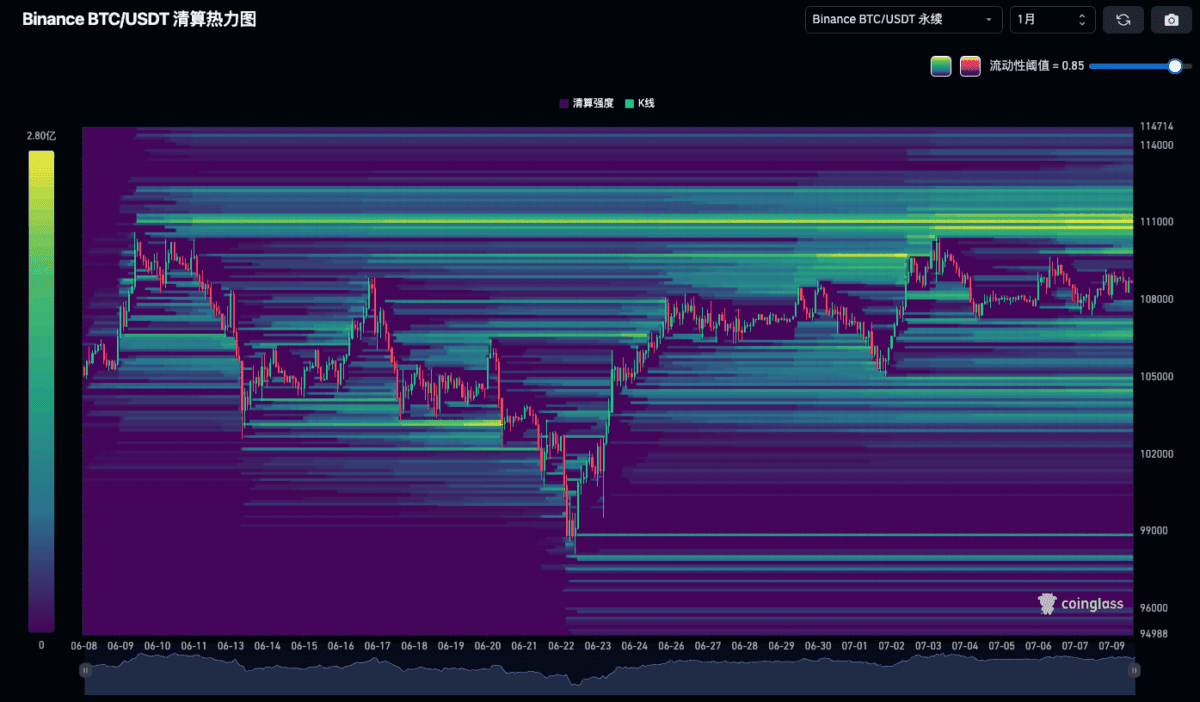Click the 108000 price axis label
Viewport: 1200px width, 702px height.
1156,299
